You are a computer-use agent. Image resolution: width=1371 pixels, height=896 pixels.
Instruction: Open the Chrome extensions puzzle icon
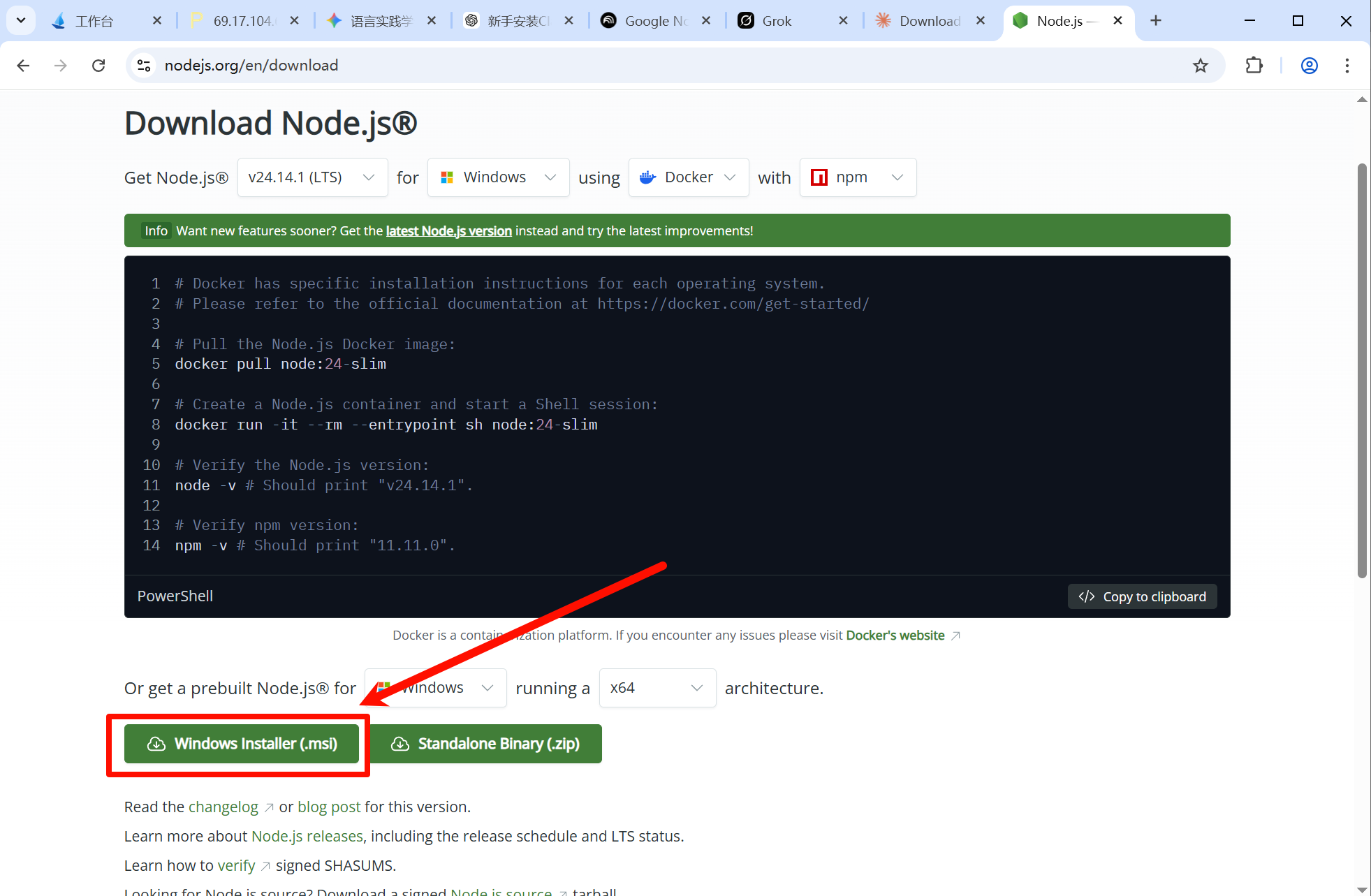tap(1254, 66)
